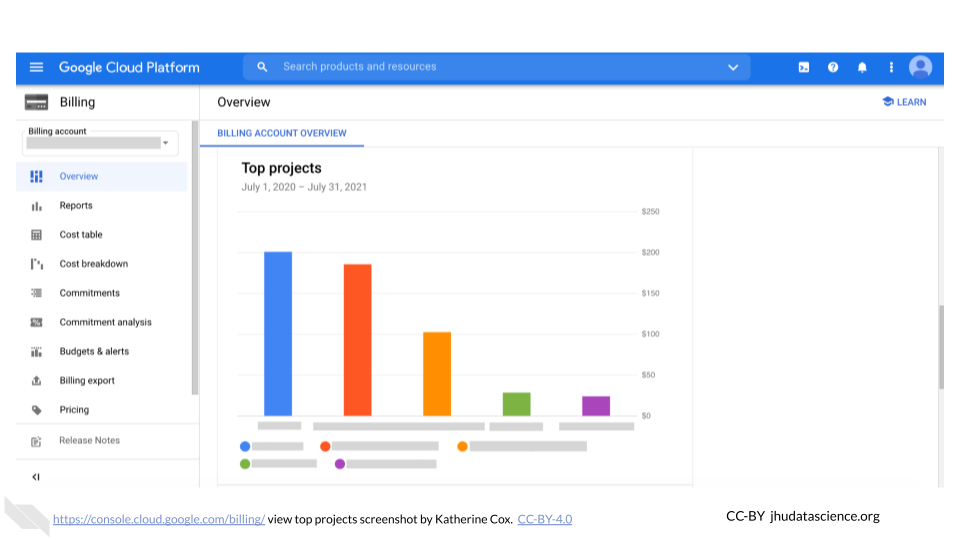
Task: Open the CC-BY-4.0 license link
Action: coord(545,519)
